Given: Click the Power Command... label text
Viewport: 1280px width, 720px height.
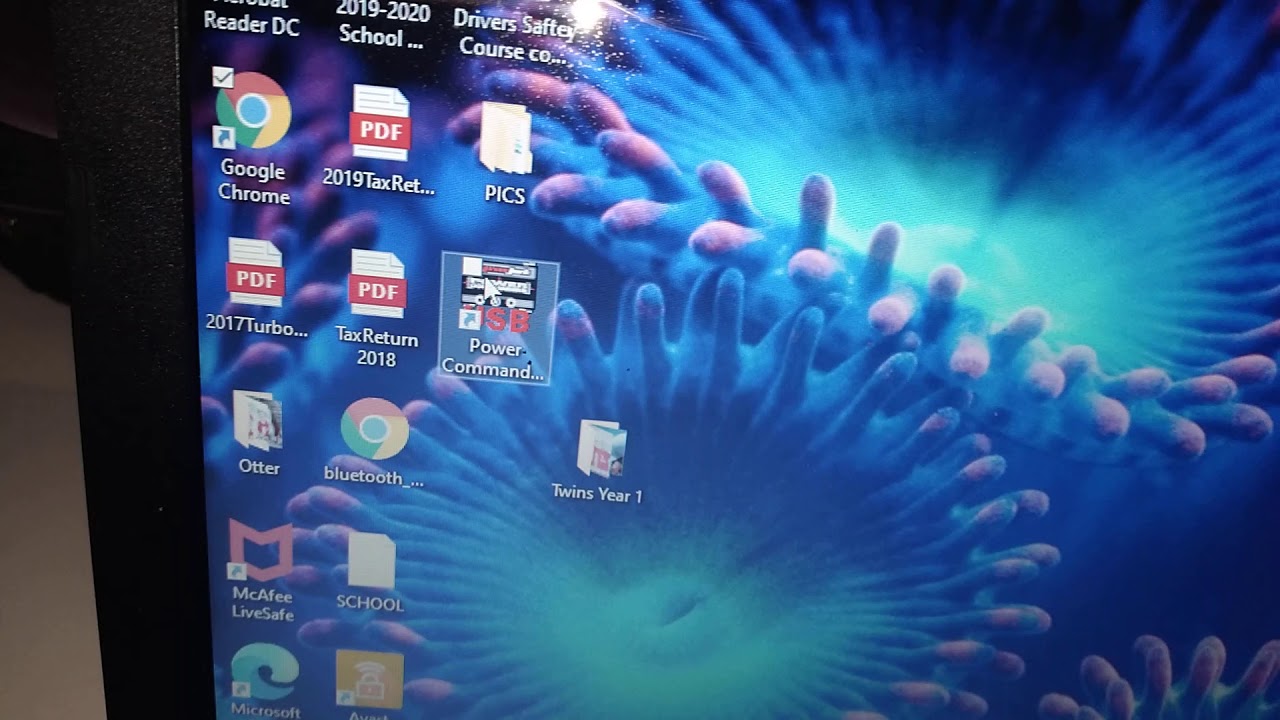Looking at the screenshot, I should (x=495, y=359).
